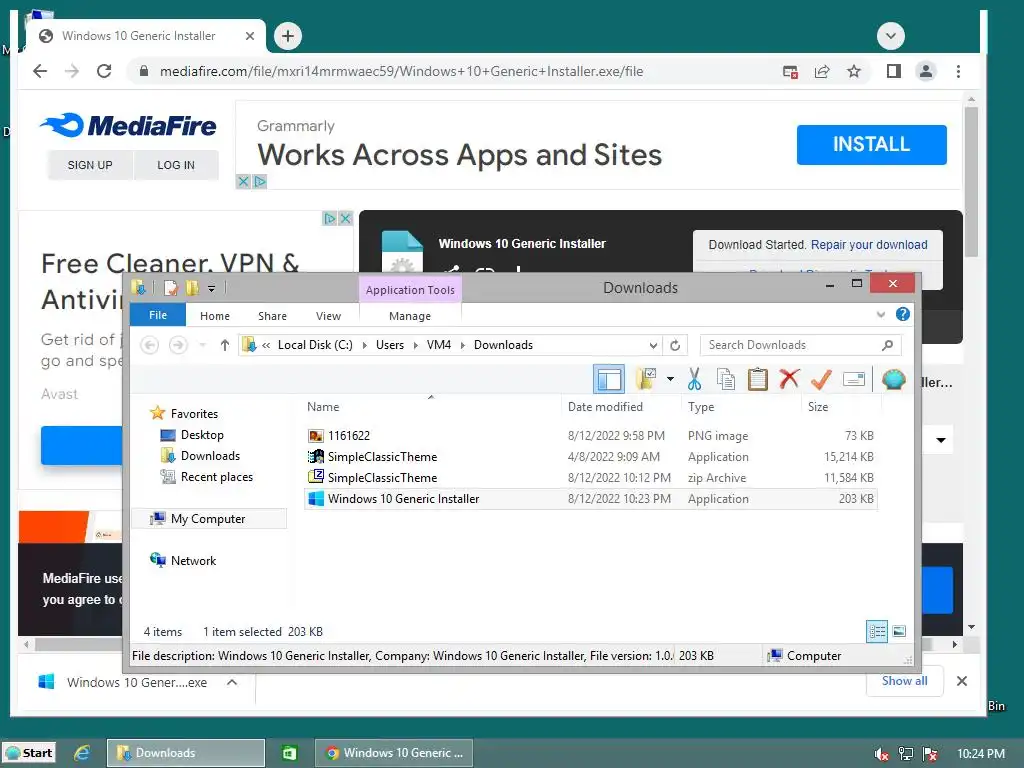Click Show all downloads button
Viewport: 1024px width, 768px height.
pos(904,681)
